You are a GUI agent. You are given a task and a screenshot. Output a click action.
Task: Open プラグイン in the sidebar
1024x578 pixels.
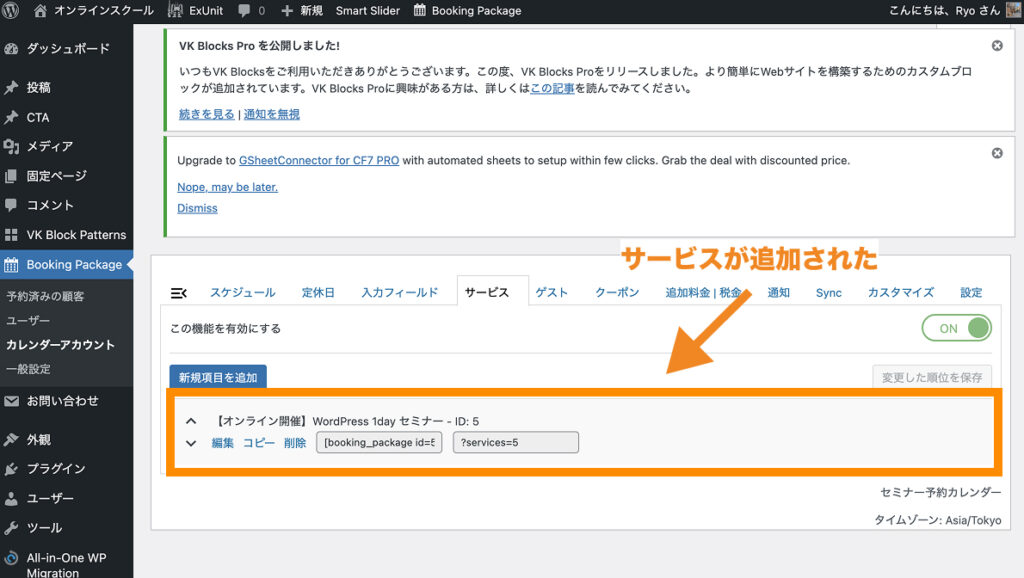click(x=55, y=468)
